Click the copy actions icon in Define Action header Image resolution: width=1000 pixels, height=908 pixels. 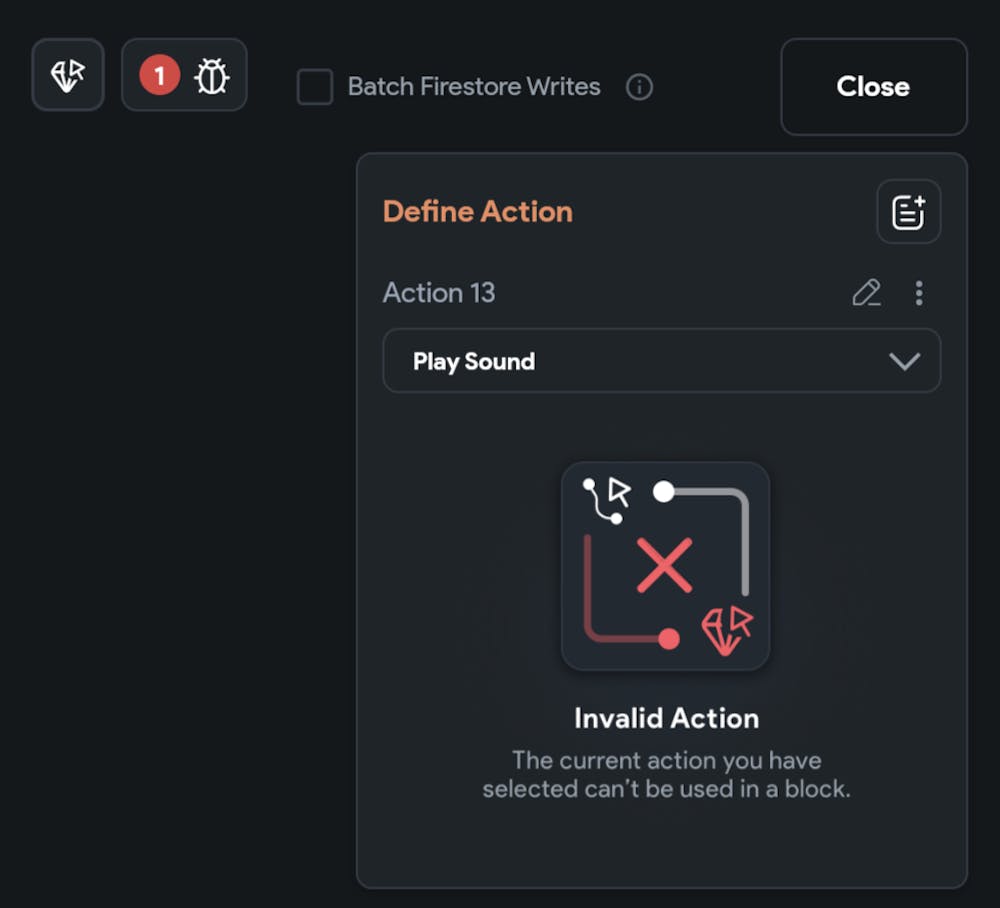tap(907, 211)
